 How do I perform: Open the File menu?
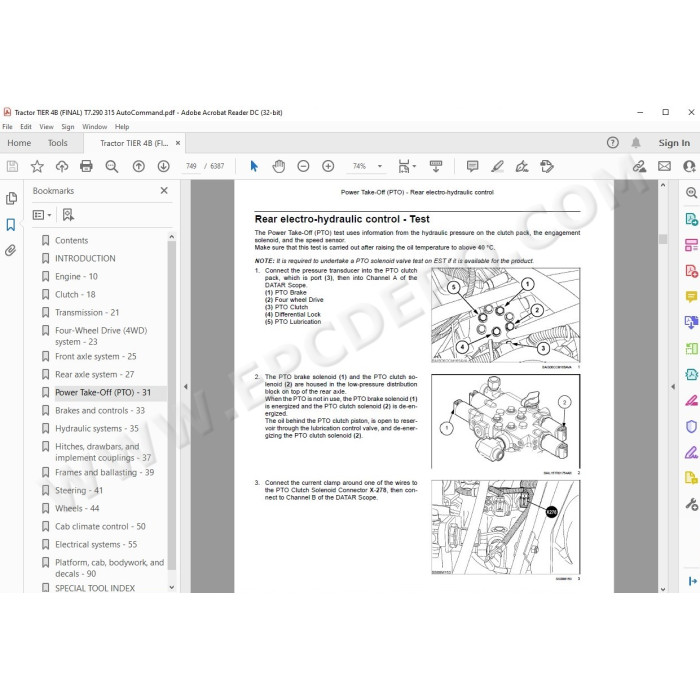pos(8,127)
